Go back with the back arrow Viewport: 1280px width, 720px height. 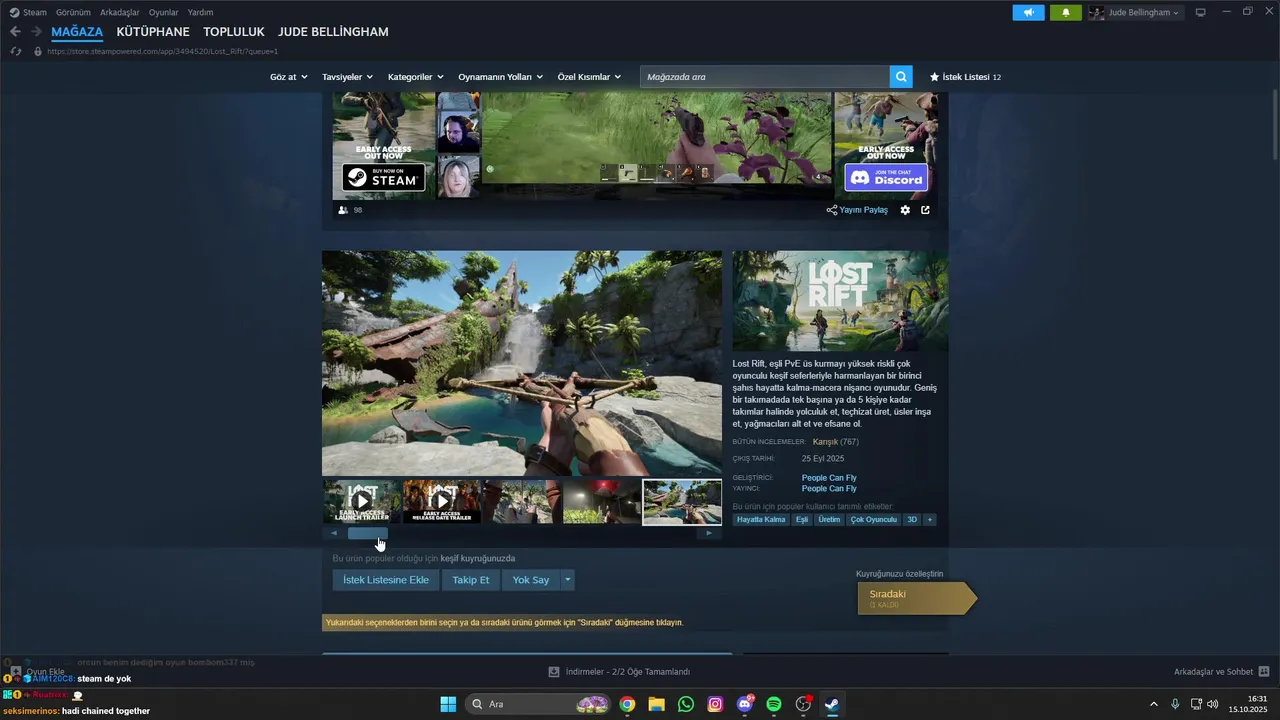point(15,32)
